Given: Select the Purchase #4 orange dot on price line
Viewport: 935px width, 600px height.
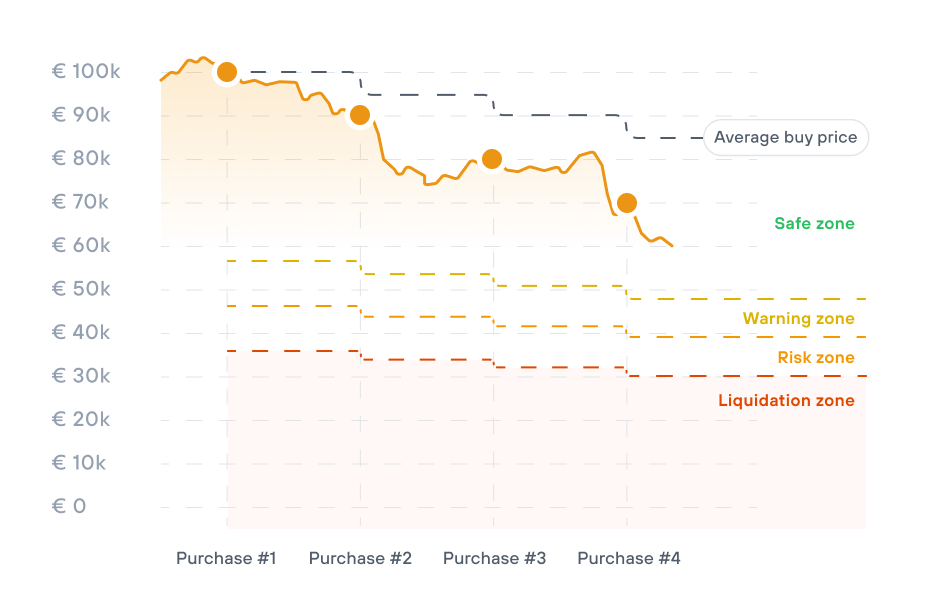Looking at the screenshot, I should point(627,203).
